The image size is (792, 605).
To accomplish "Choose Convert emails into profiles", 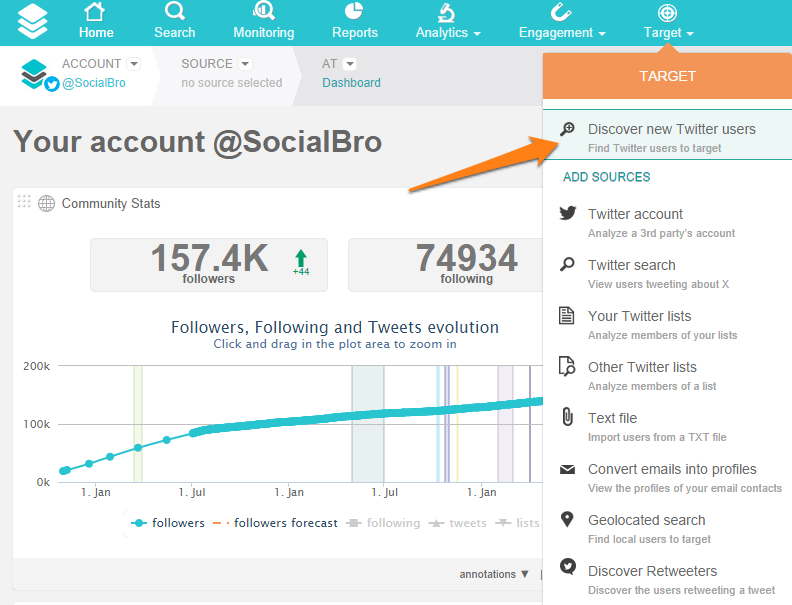I will pyautogui.click(x=667, y=477).
